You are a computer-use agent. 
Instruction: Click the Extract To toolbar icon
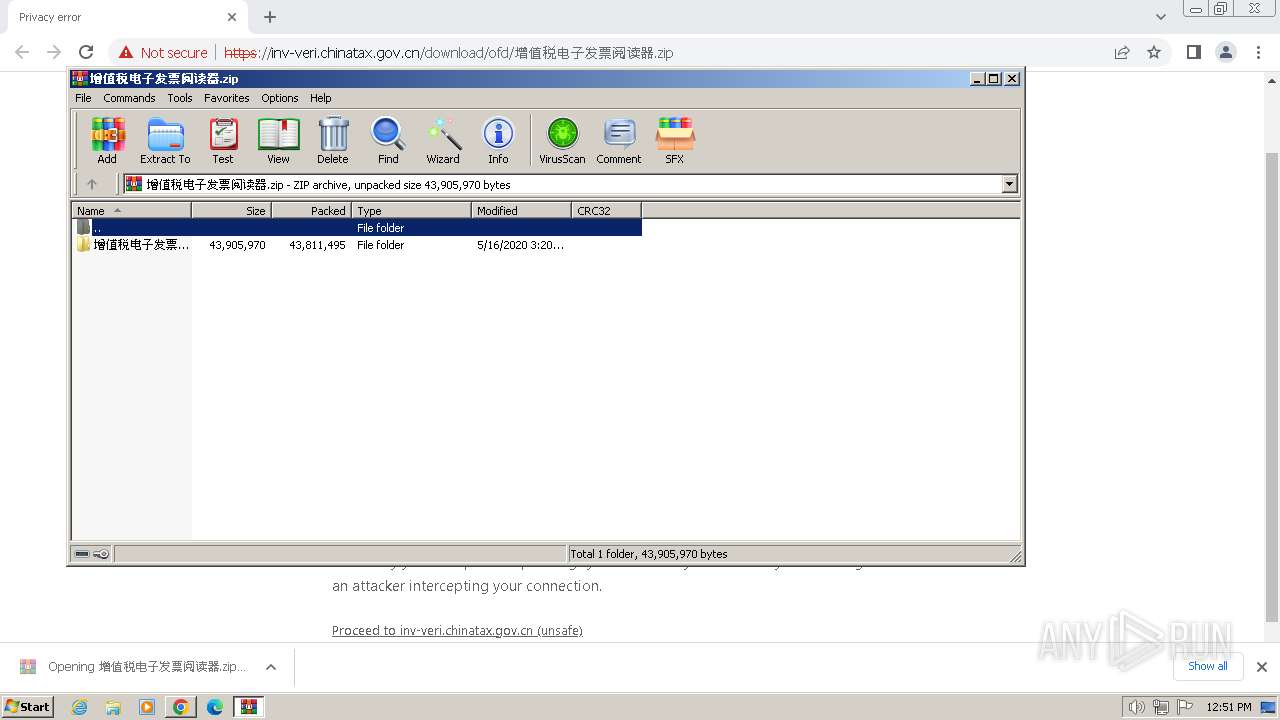(x=165, y=140)
